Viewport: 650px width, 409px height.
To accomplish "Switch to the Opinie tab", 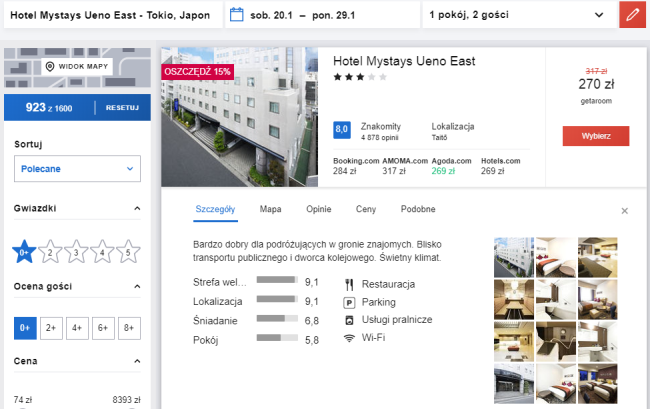I will (318, 209).
